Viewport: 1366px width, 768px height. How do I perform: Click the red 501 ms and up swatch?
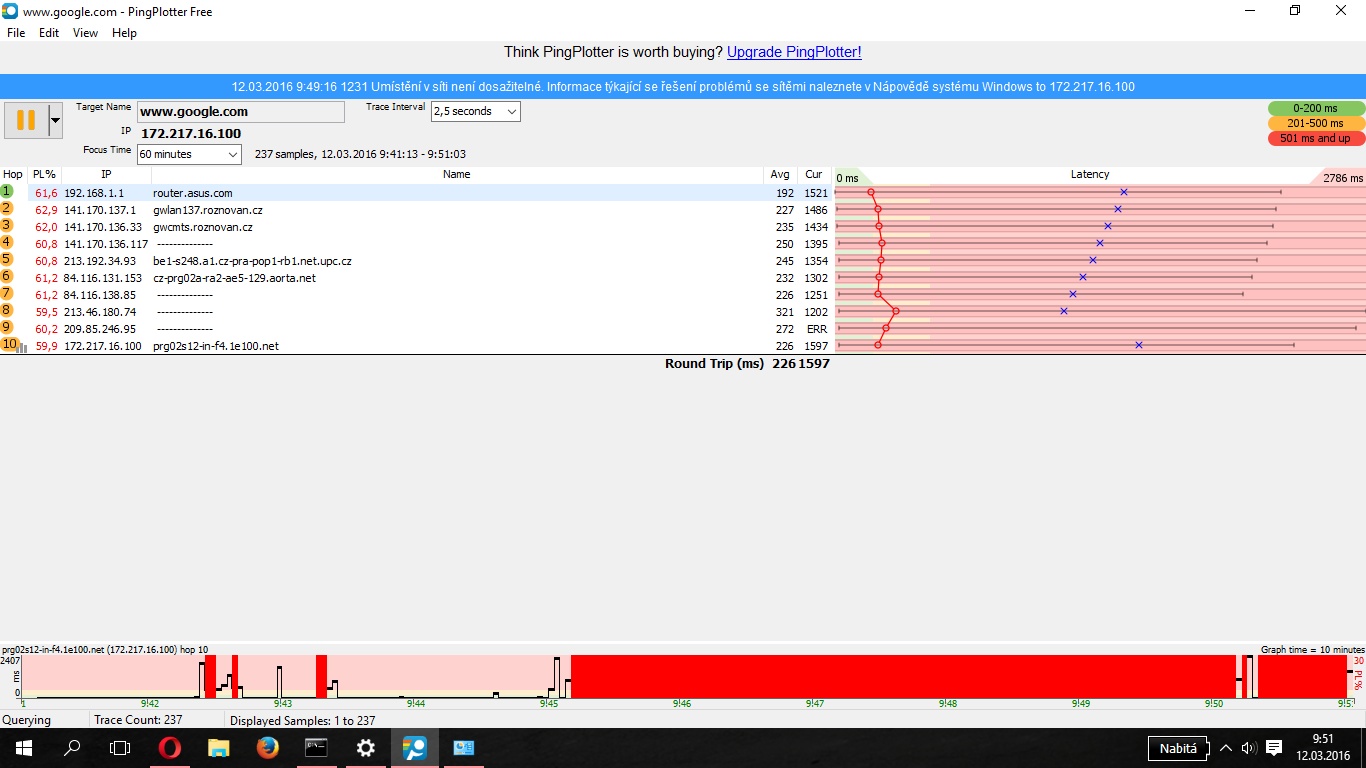point(1315,138)
